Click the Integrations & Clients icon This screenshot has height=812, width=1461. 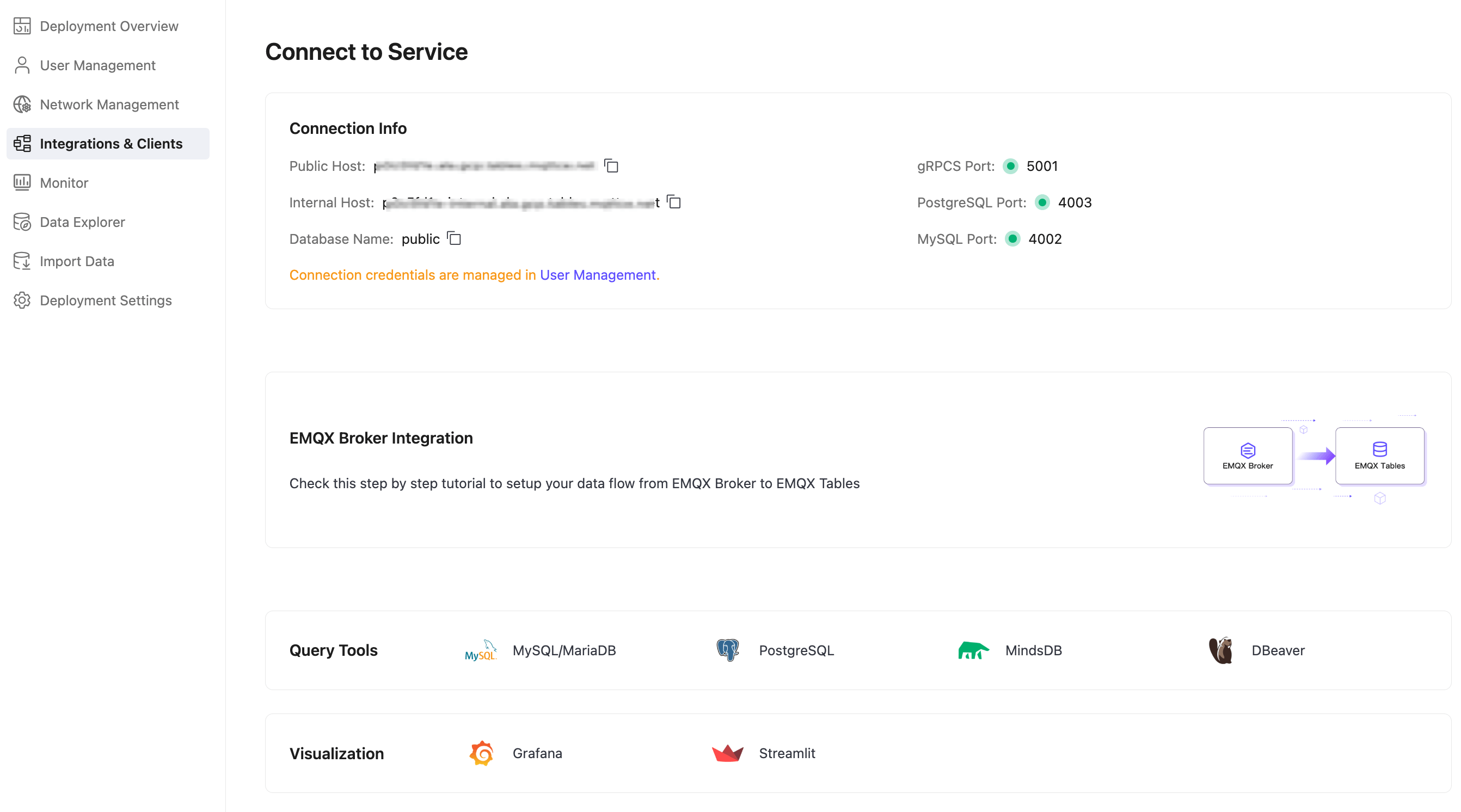pyautogui.click(x=22, y=144)
